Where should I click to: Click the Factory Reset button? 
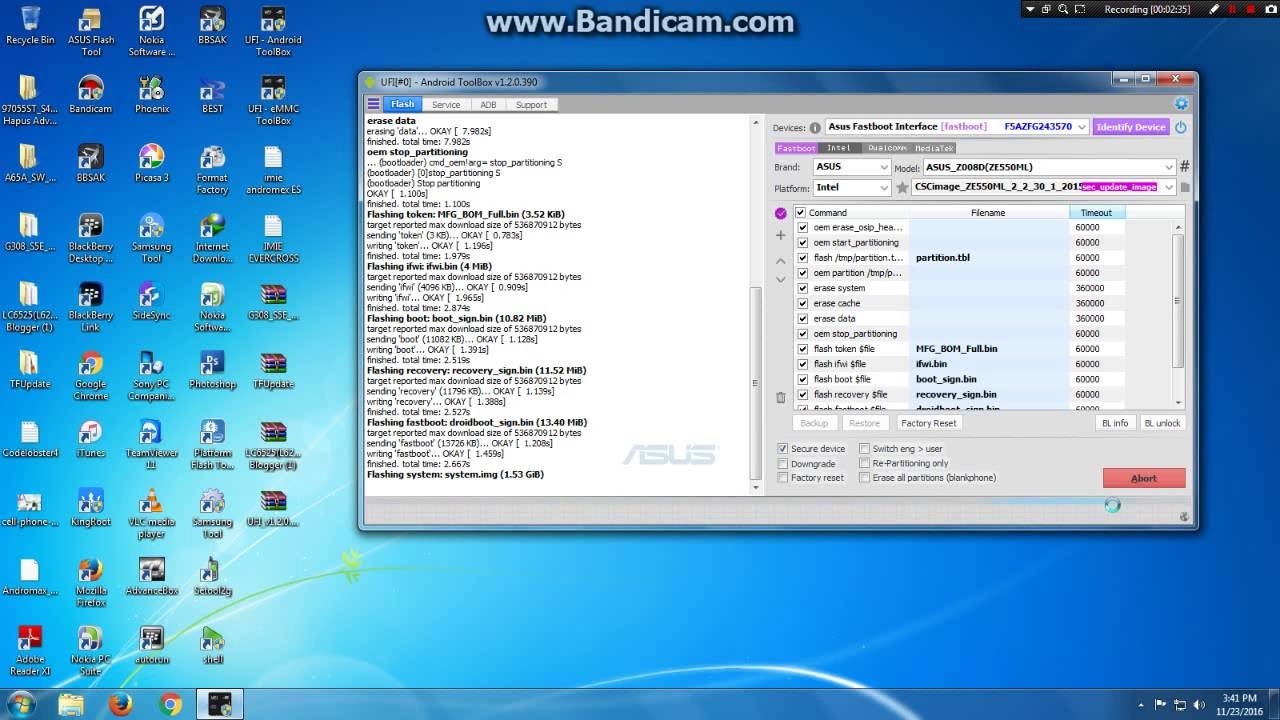[929, 423]
